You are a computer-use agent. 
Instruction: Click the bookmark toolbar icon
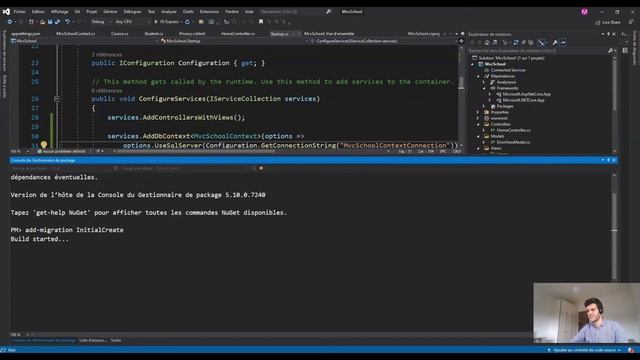(261, 22)
